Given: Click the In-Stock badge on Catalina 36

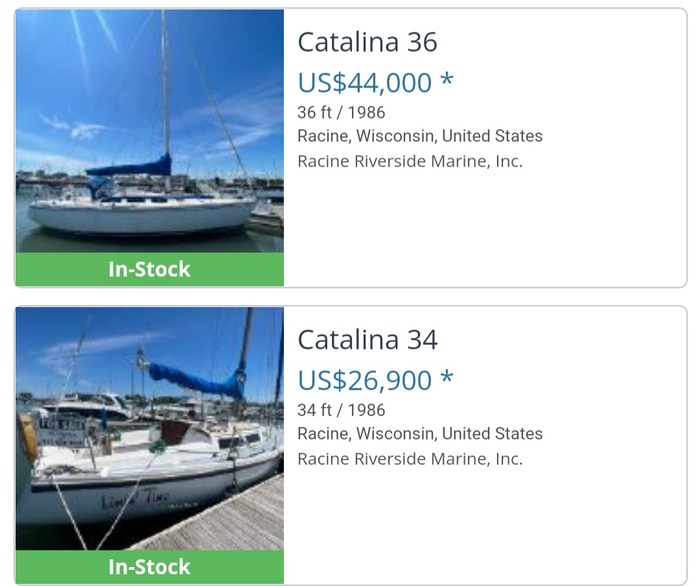Looking at the screenshot, I should click(149, 269).
